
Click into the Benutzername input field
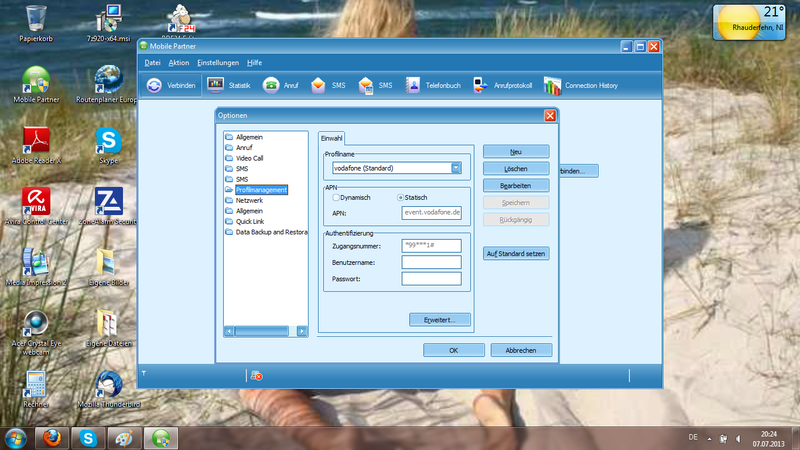click(x=431, y=262)
